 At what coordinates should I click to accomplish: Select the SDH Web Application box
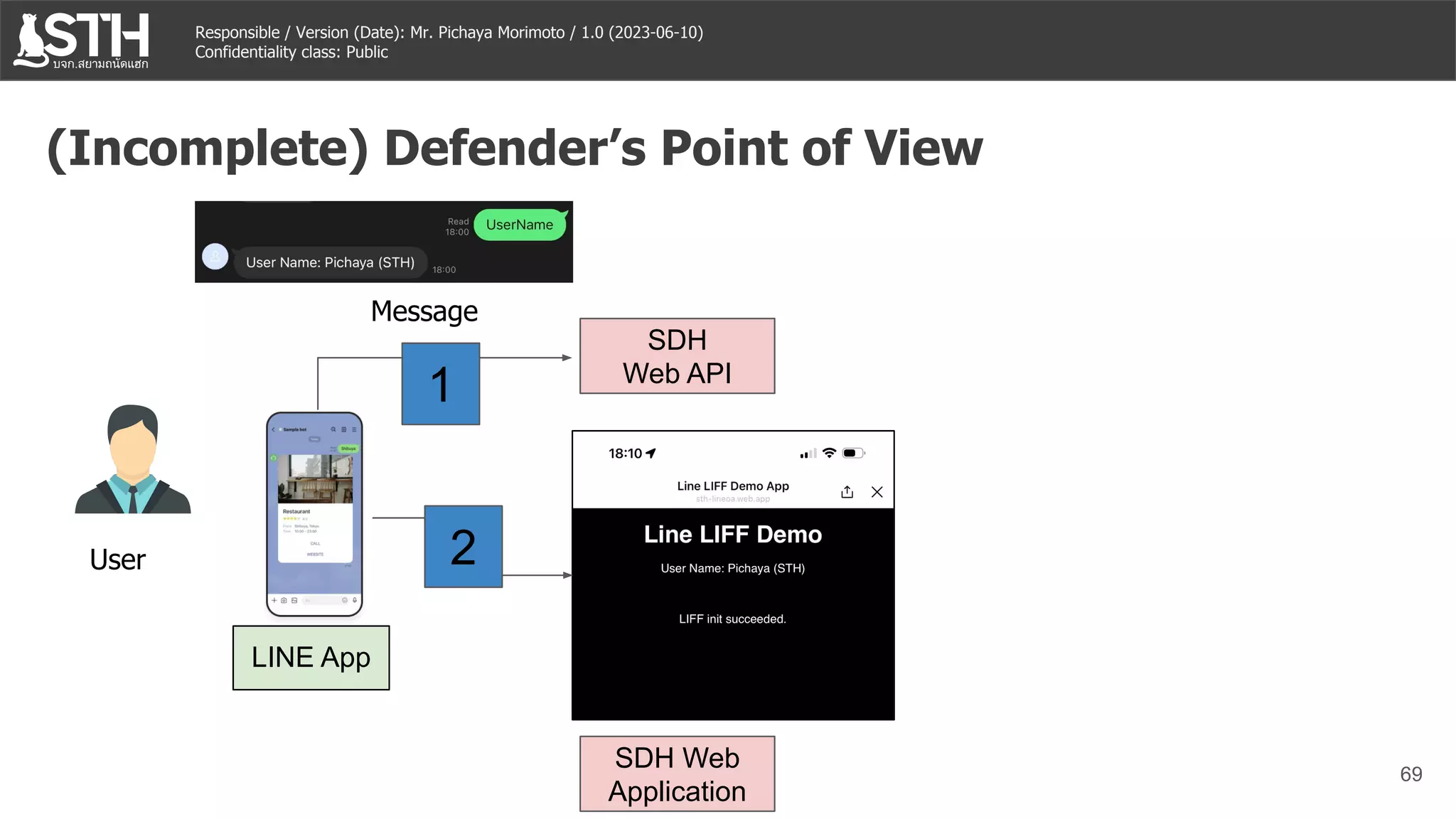pyautogui.click(x=677, y=774)
